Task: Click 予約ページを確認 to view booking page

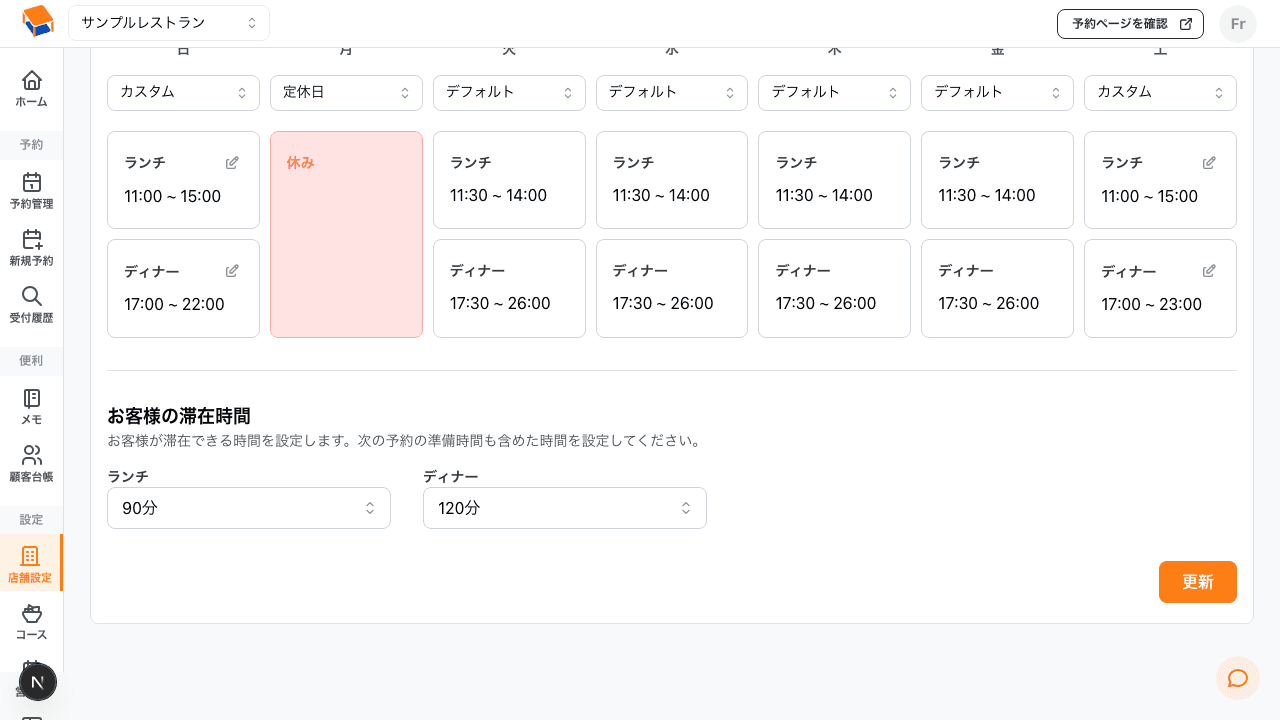Action: point(1130,23)
